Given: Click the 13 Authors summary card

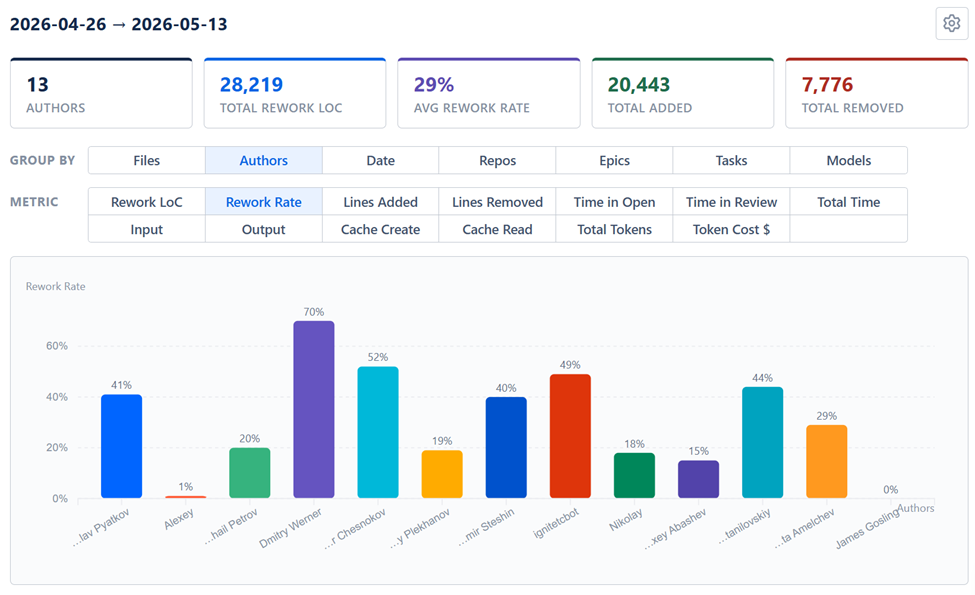Looking at the screenshot, I should 101,93.
